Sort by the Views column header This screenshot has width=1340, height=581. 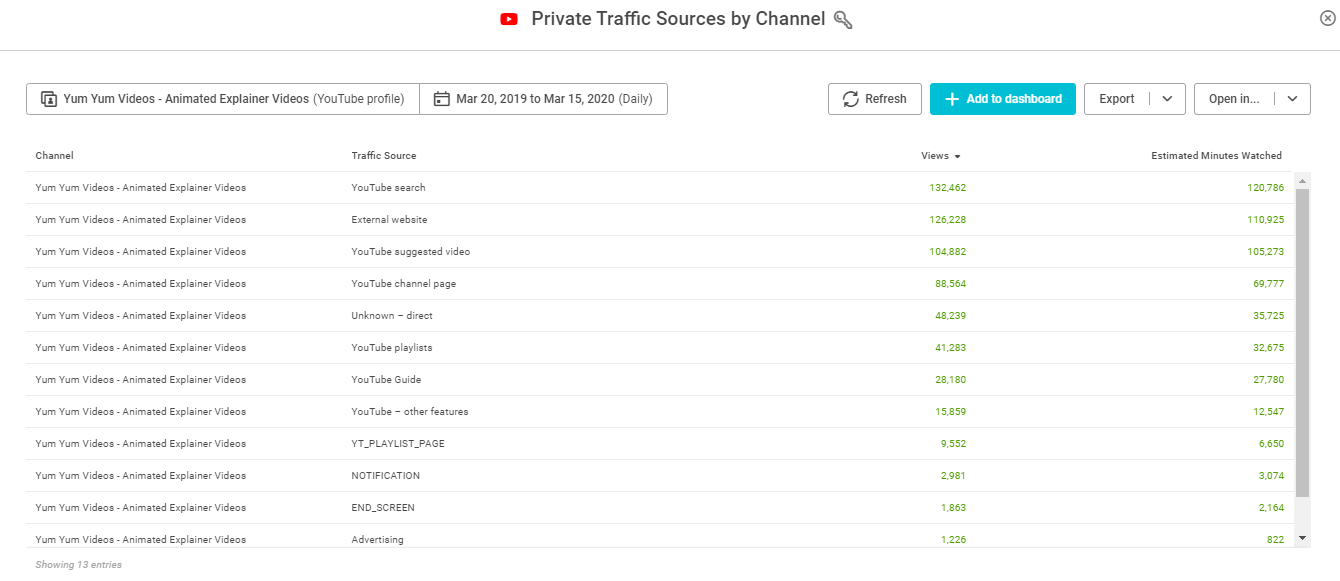click(940, 156)
